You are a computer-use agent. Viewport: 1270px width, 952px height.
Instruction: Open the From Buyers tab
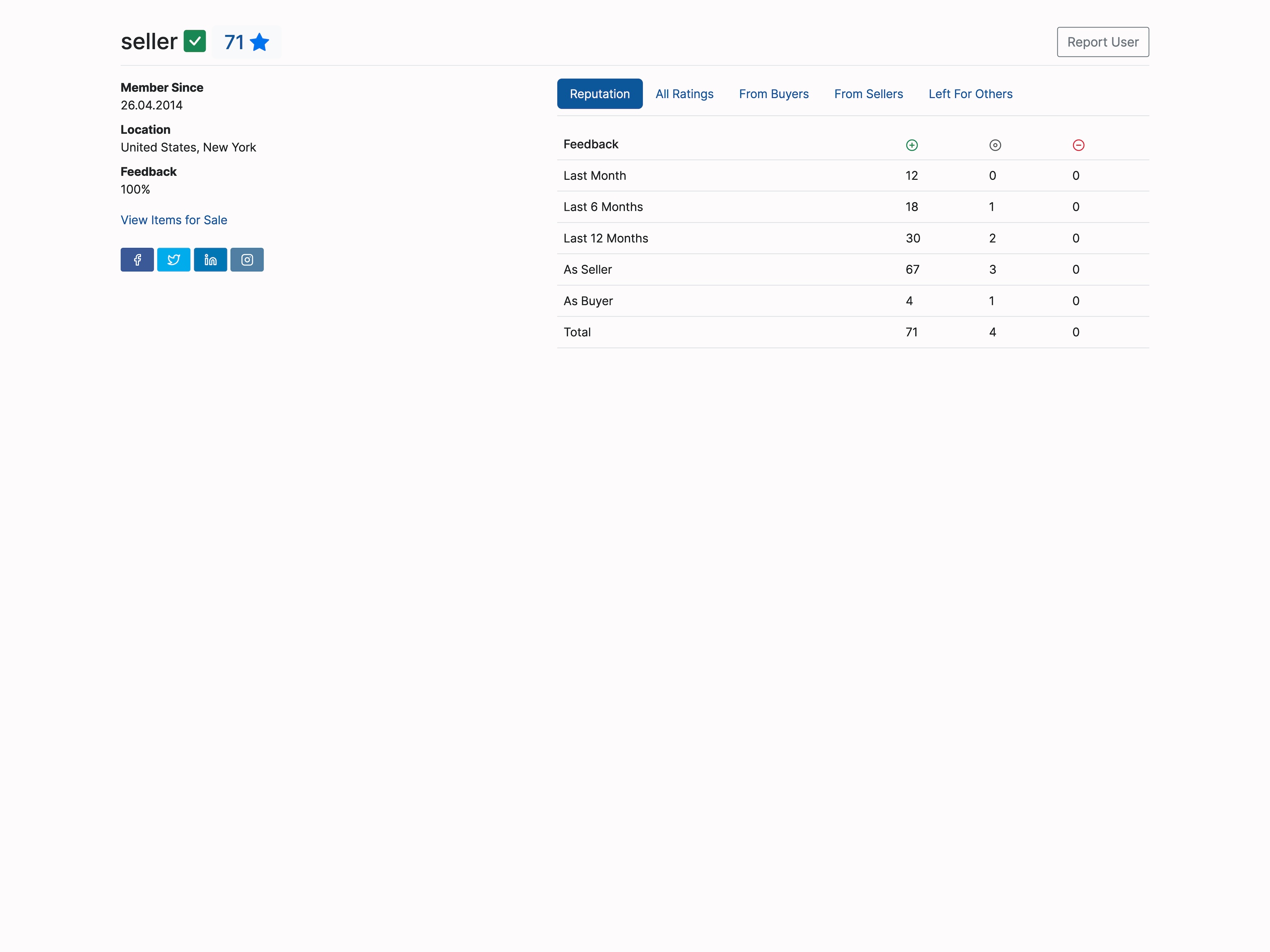(774, 94)
